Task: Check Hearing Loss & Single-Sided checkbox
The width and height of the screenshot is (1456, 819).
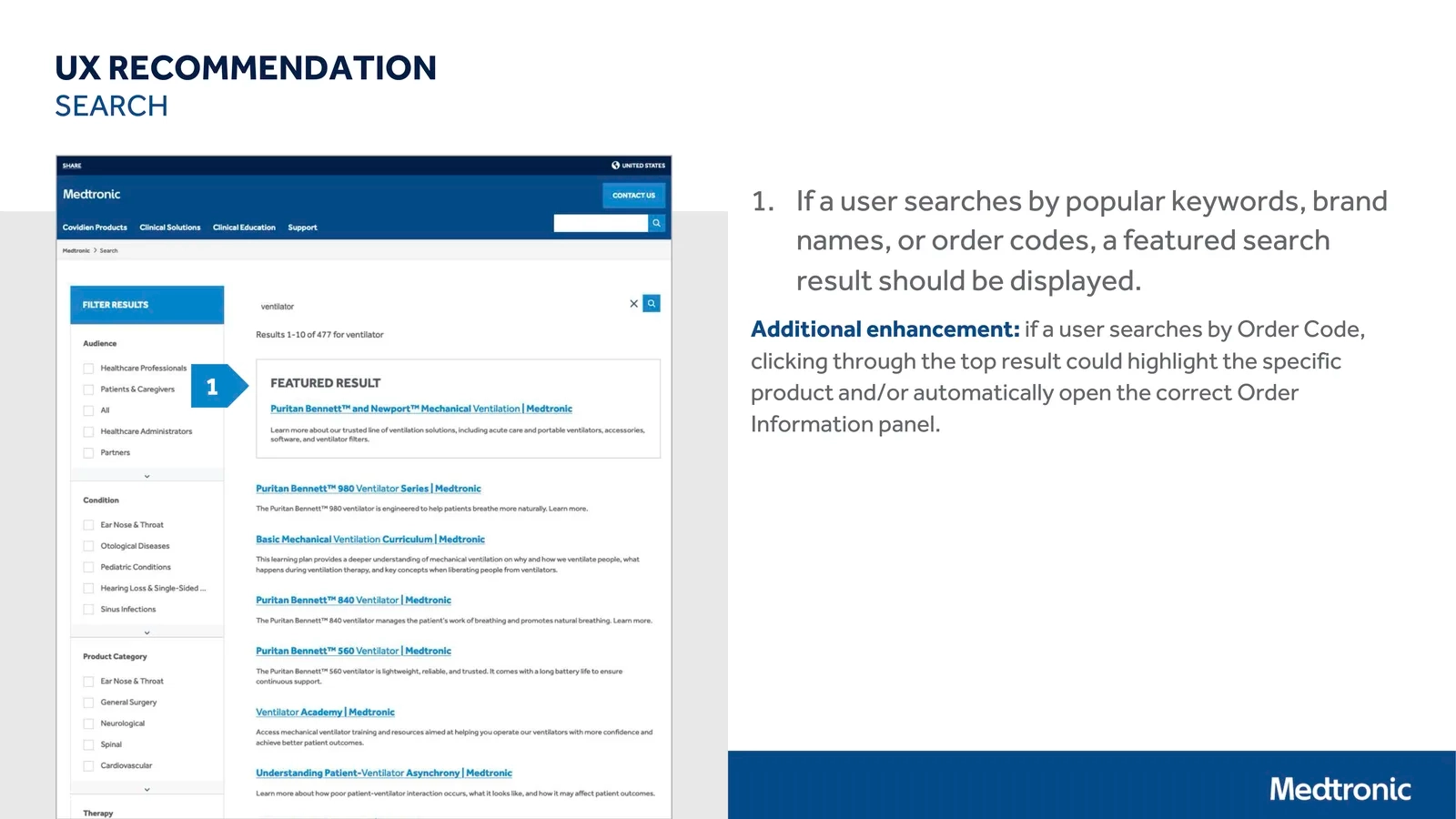Action: click(x=88, y=588)
